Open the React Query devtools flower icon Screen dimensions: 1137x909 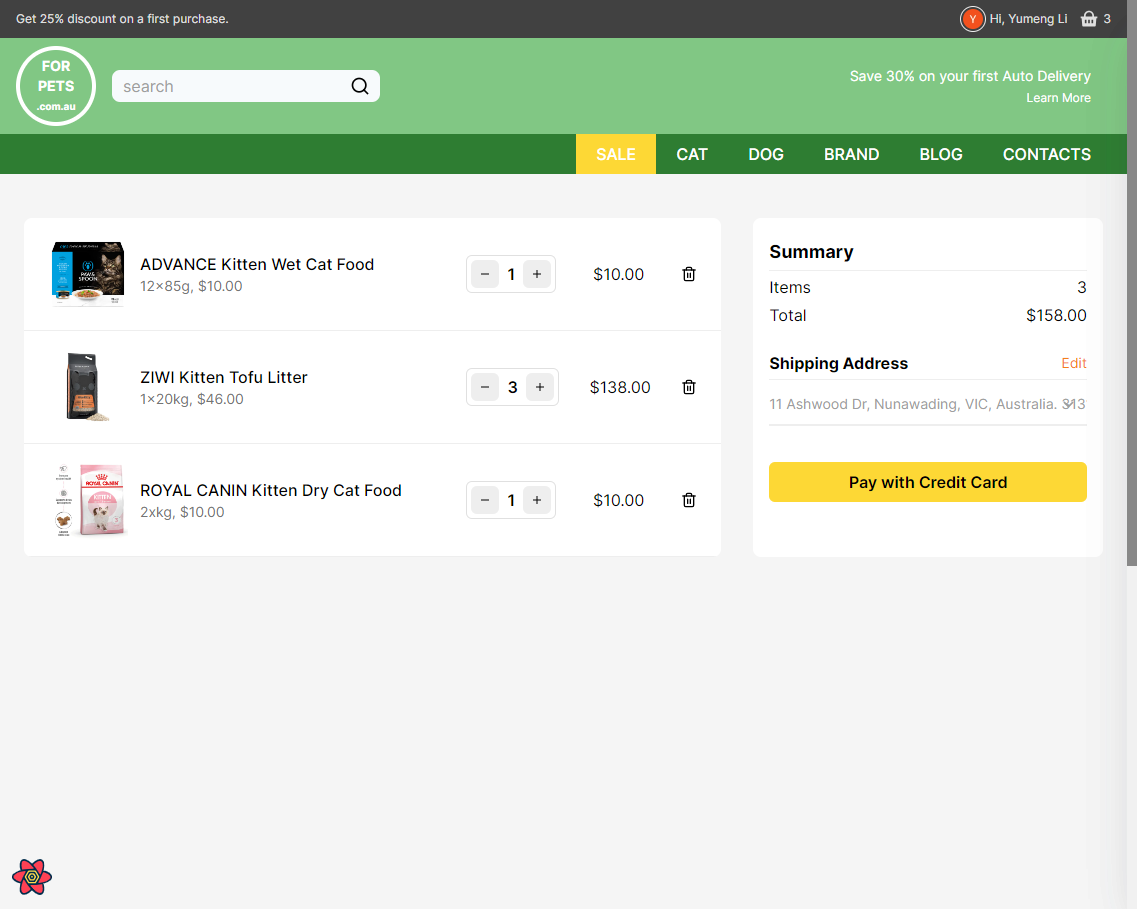32,877
